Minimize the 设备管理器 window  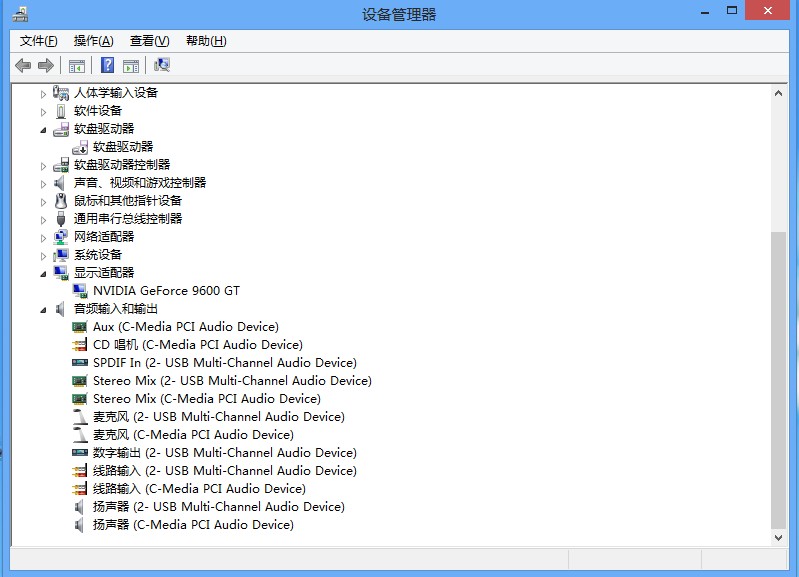tap(705, 12)
